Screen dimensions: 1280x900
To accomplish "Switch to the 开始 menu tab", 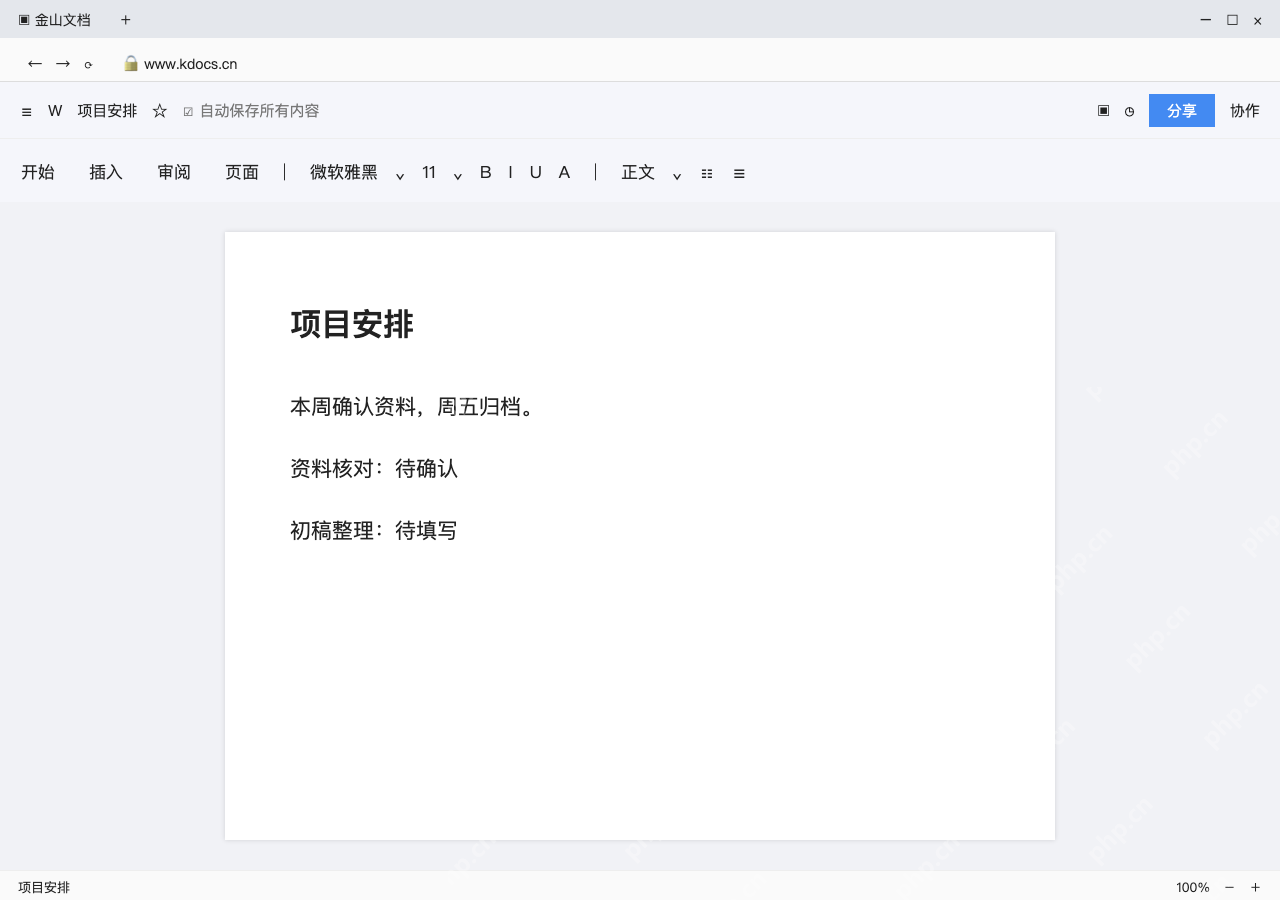I will pyautogui.click(x=38, y=172).
